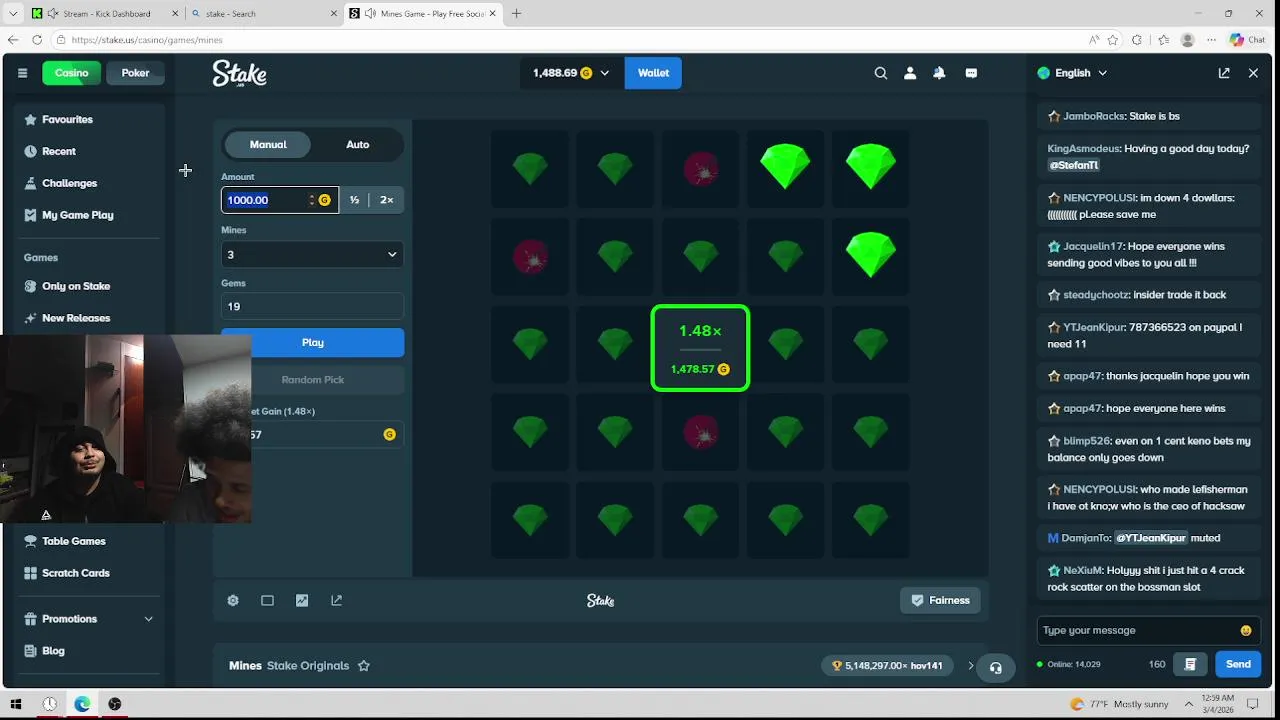Screen dimensions: 1280x720
Task: Click the bright gem in second row
Action: (870, 257)
